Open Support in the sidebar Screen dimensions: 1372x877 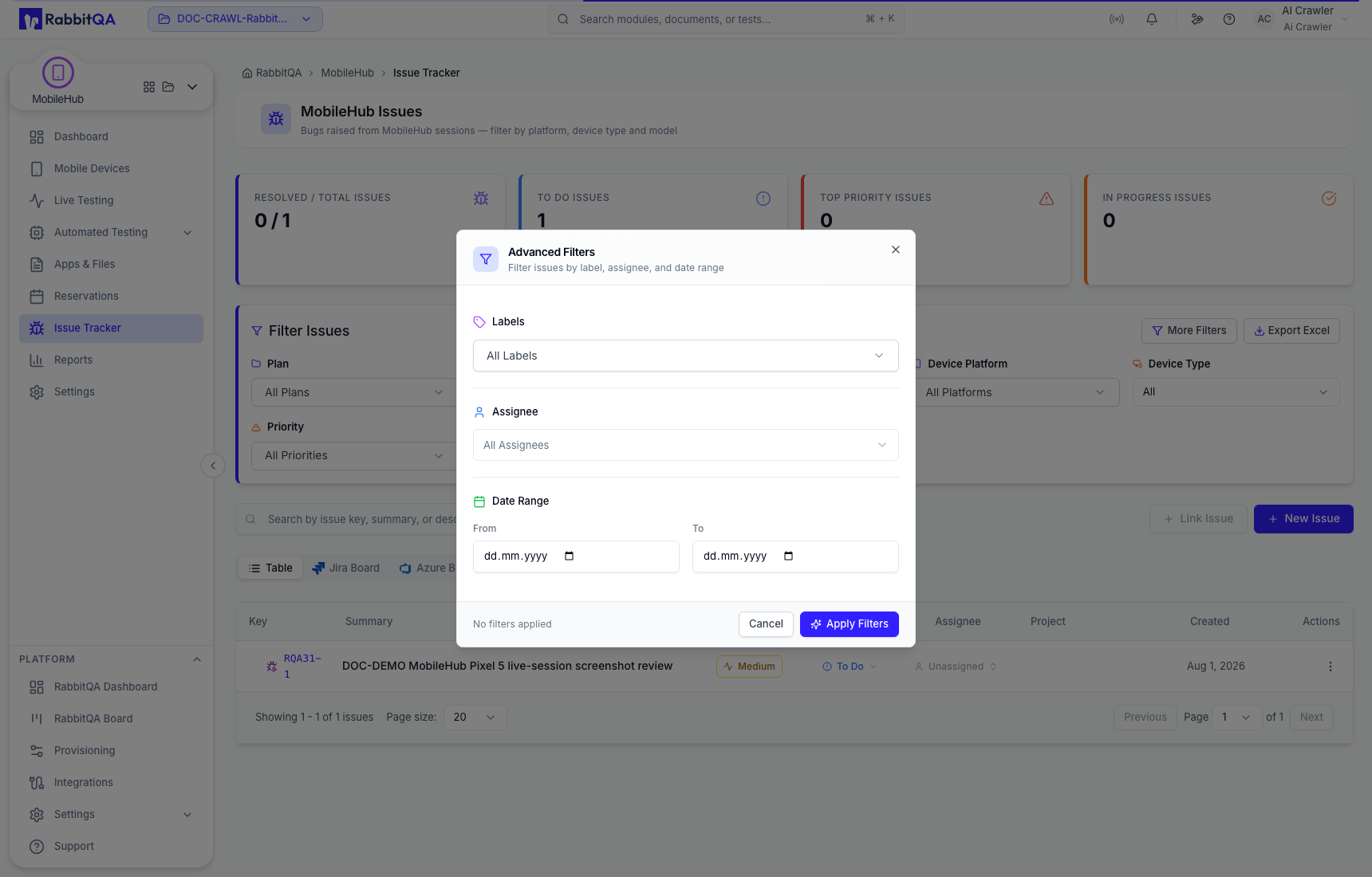tap(111, 846)
